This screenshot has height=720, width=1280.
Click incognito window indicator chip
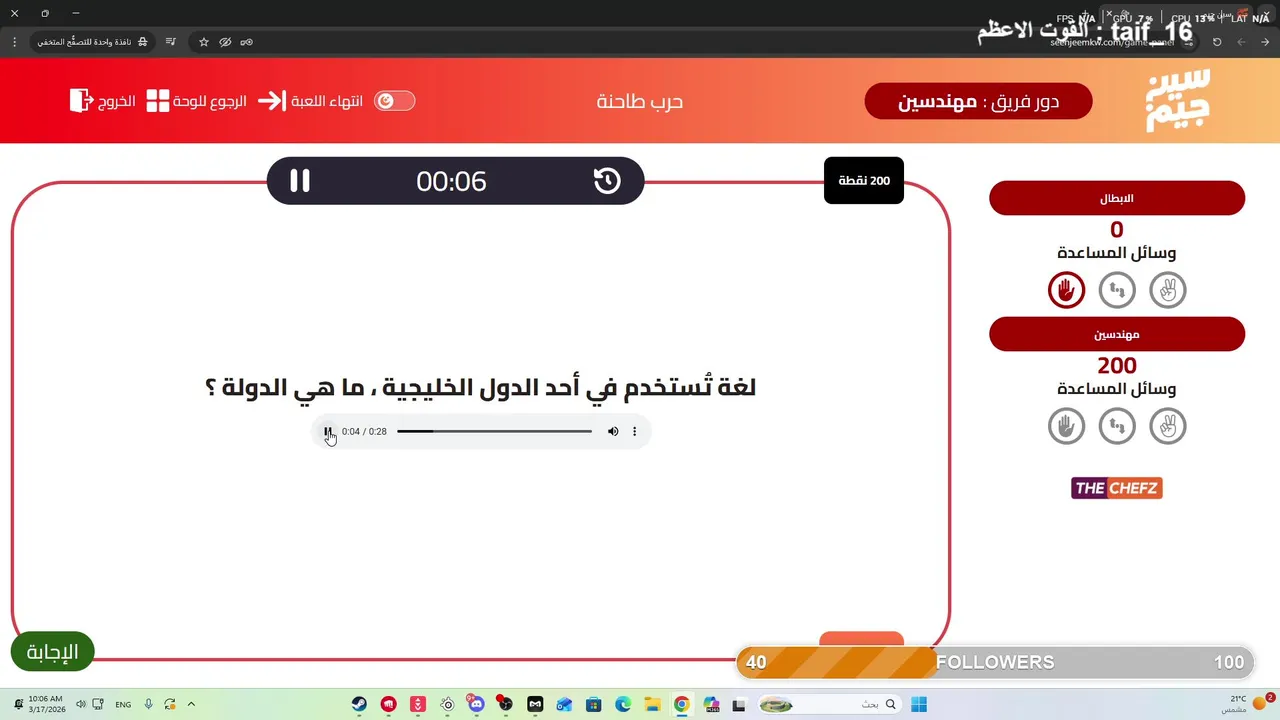tap(94, 42)
